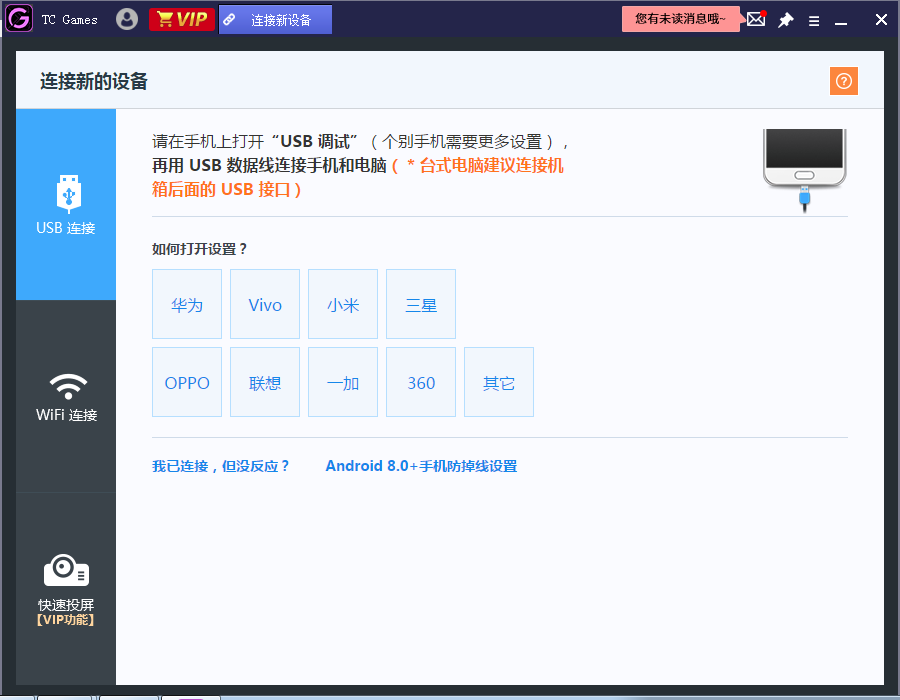This screenshot has height=700, width=900.
Task: Choose the Vivo brand tile
Action: [265, 304]
